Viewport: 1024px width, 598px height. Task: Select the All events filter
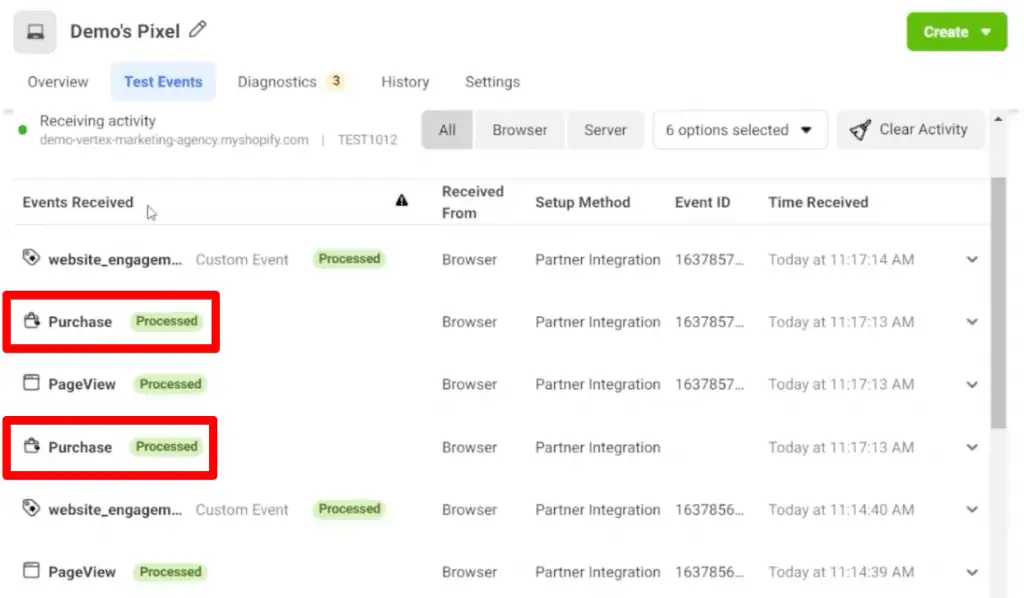[x=446, y=129]
